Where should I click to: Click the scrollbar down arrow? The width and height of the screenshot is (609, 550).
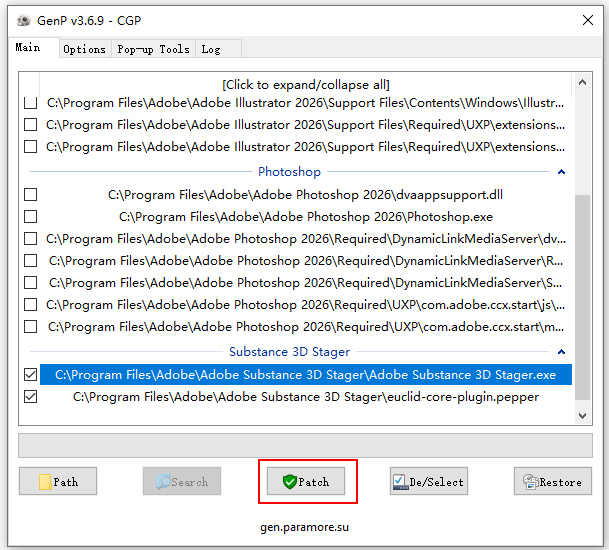click(582, 416)
